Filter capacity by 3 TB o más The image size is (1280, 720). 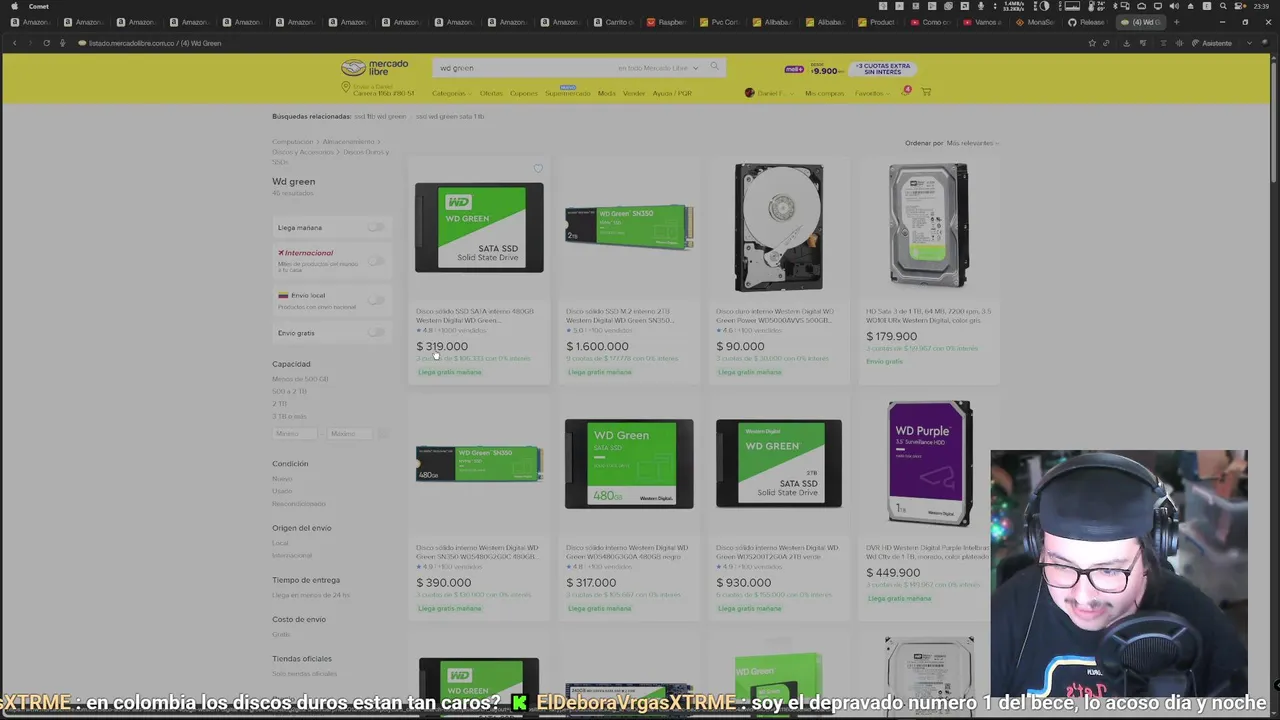pos(289,416)
